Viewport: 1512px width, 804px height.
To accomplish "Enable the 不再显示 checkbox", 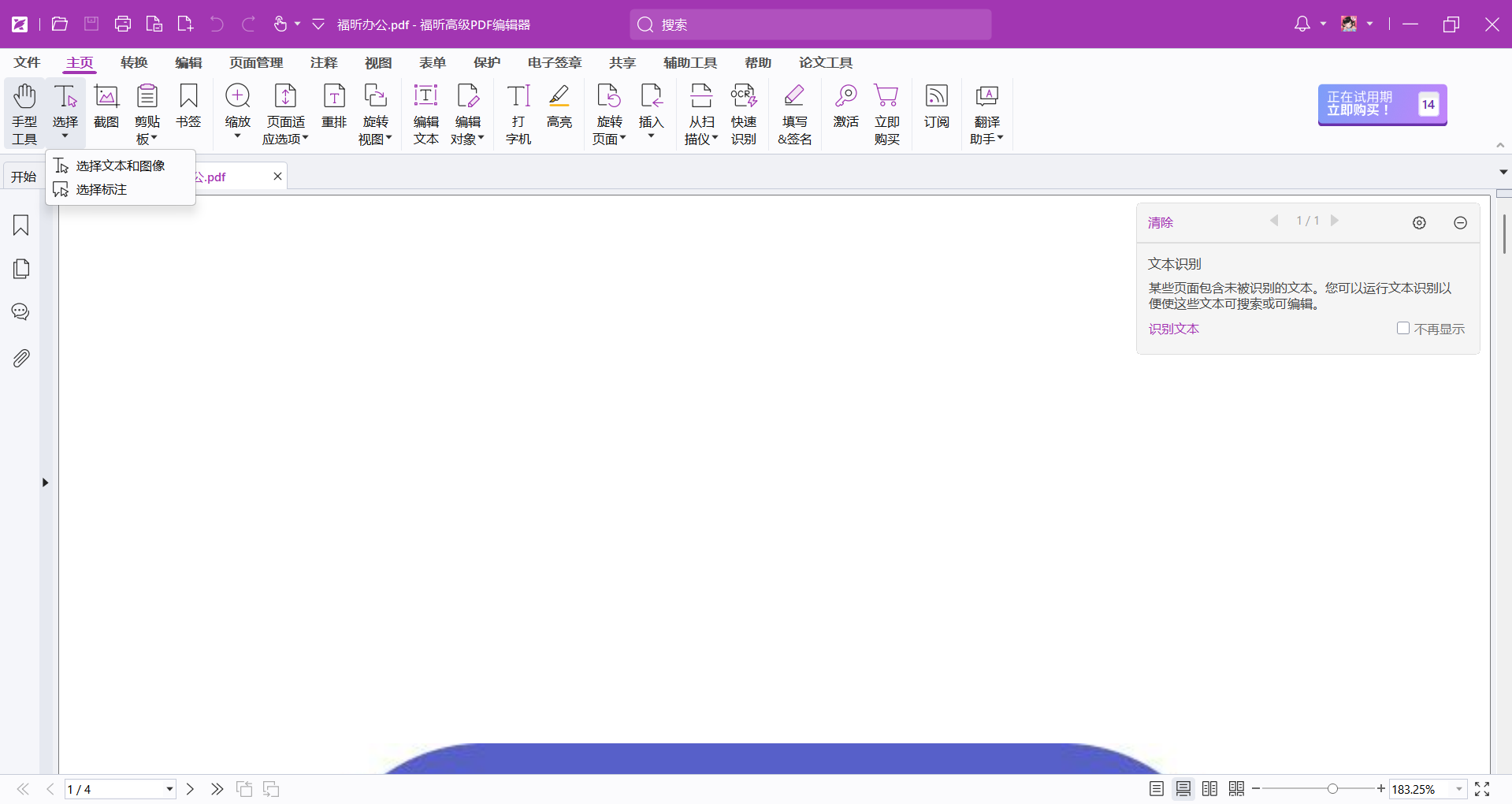I will pyautogui.click(x=1403, y=328).
